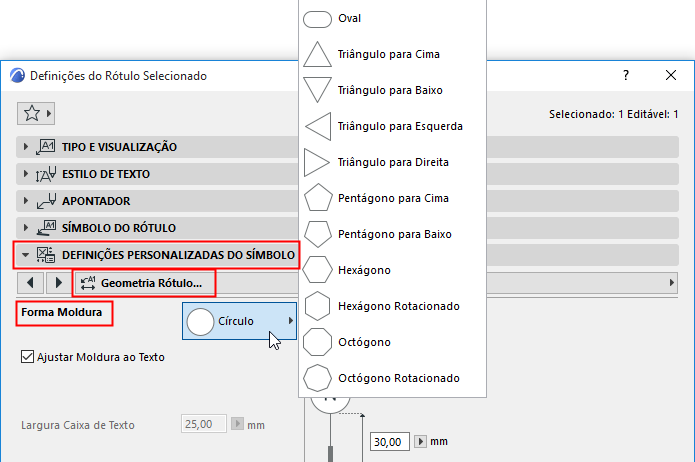This screenshot has width=695, height=462.
Task: Pick Triângulo para Direita shape
Action: [x=392, y=162]
